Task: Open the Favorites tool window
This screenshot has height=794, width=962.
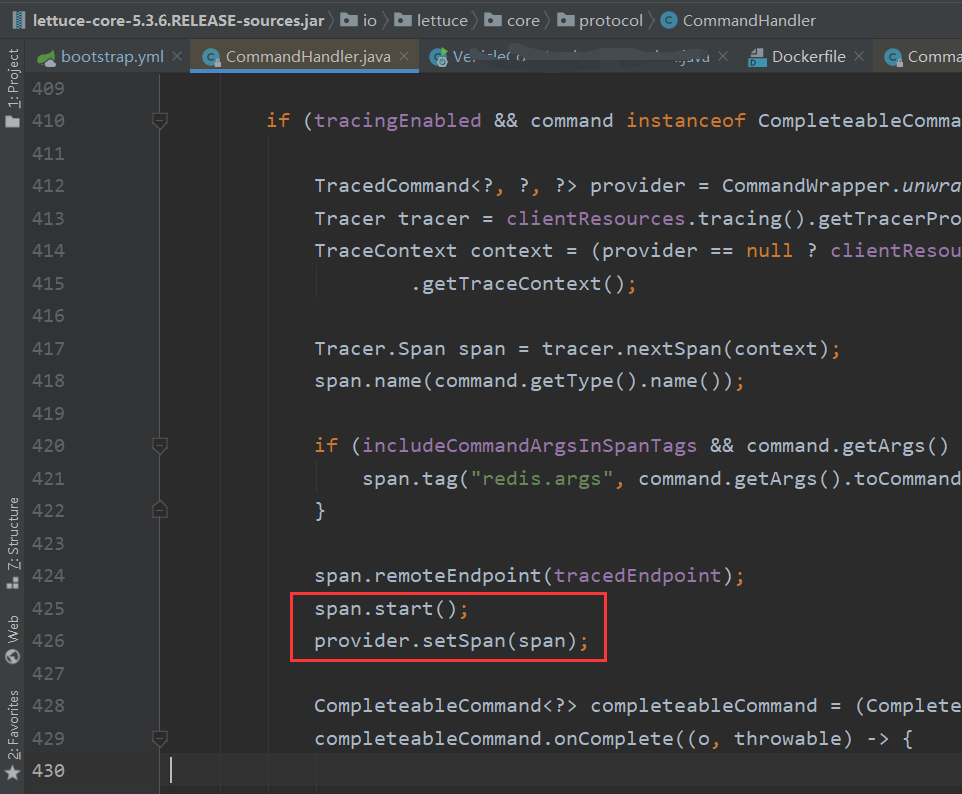Action: [12, 734]
